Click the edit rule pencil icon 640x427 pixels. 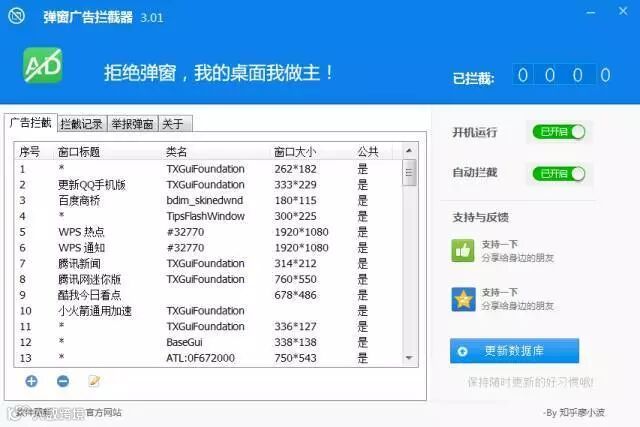[94, 381]
